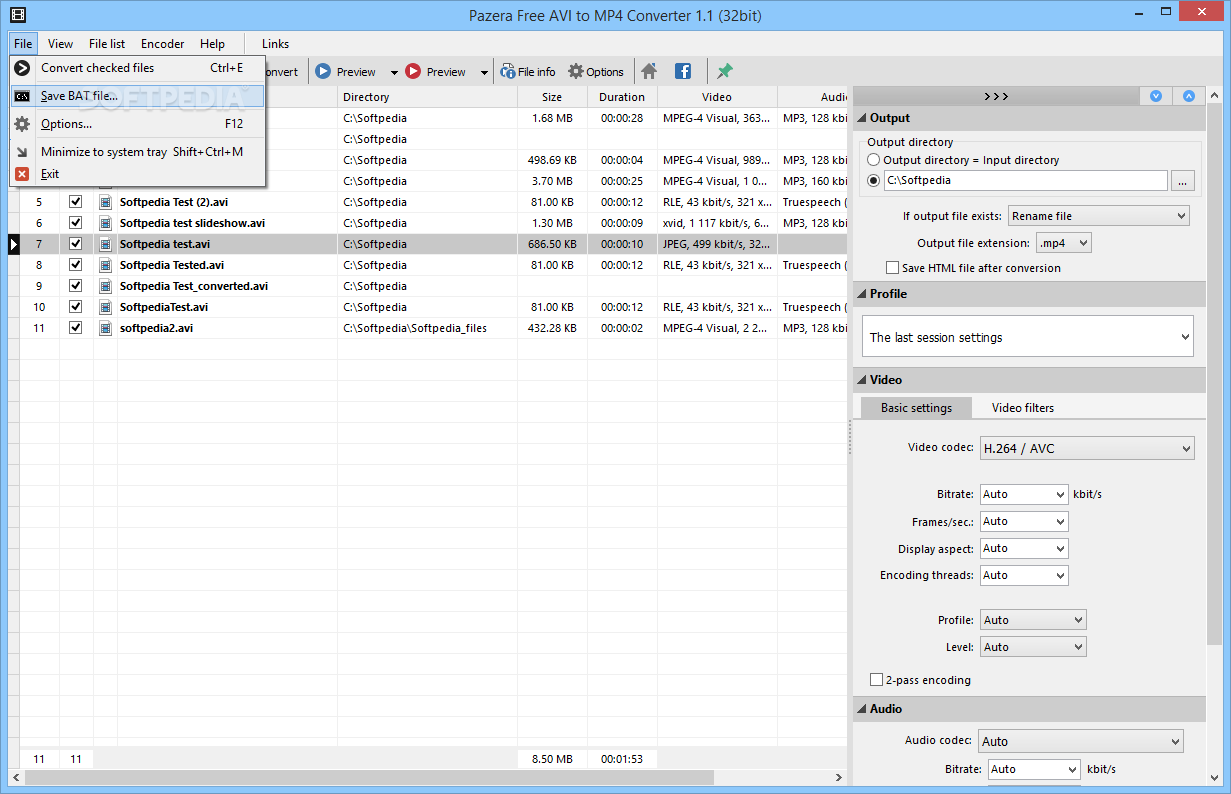Click file icon of Softpedia Test_converted.avi
This screenshot has width=1231, height=794.
(x=105, y=286)
